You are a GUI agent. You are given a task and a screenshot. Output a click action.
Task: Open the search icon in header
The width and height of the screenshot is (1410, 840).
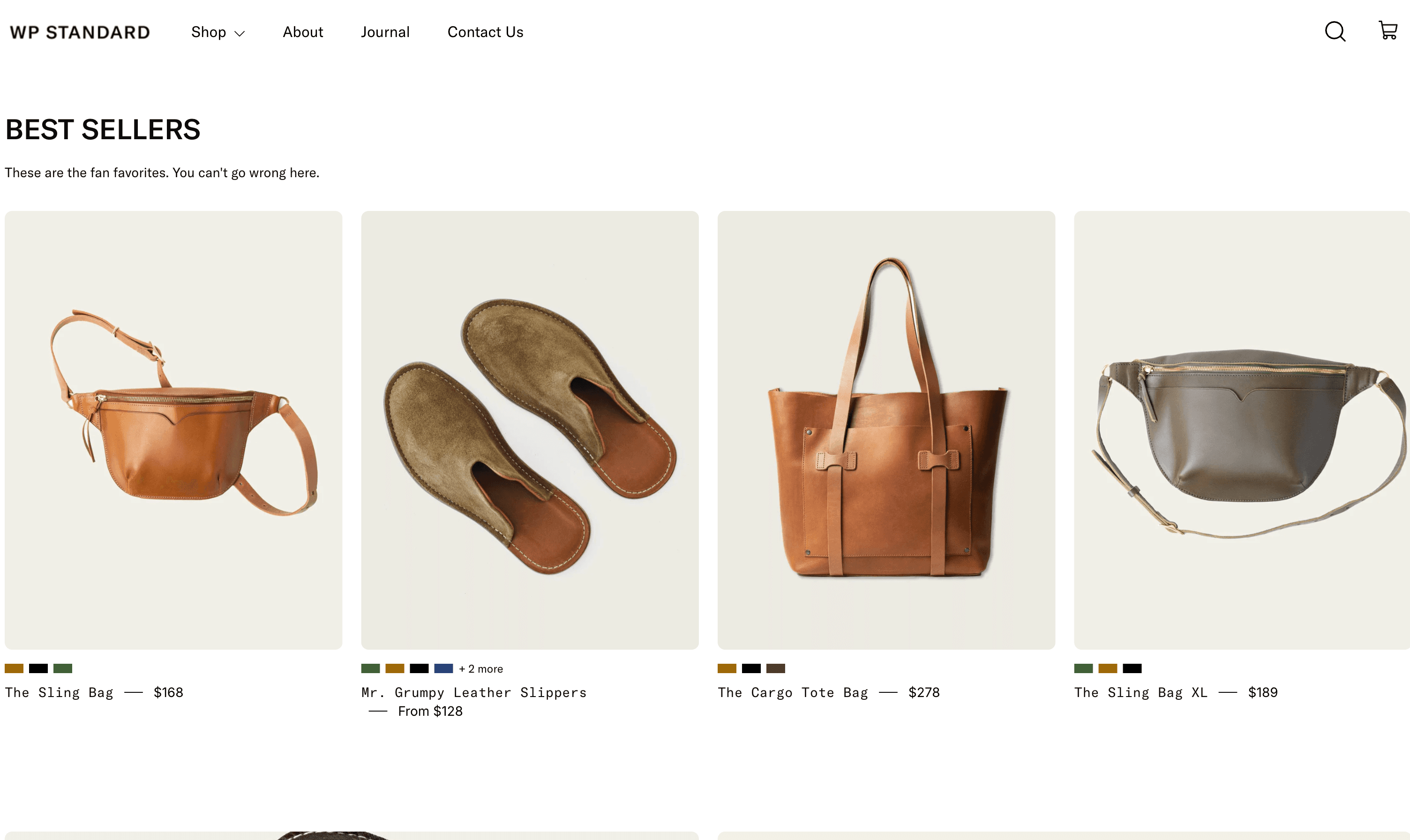pyautogui.click(x=1335, y=32)
